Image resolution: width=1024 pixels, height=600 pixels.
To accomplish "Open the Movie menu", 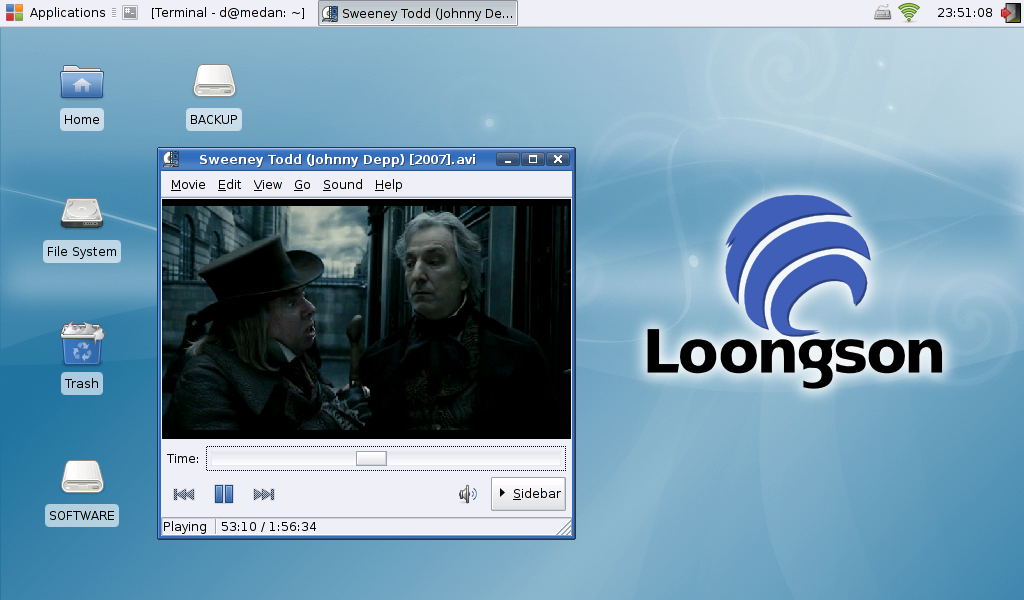I will [188, 185].
